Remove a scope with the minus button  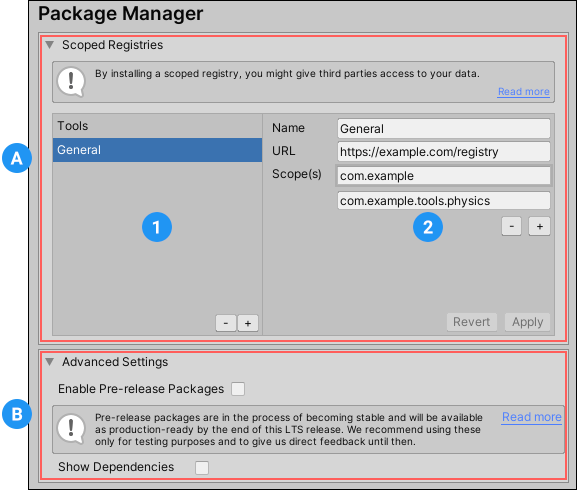(x=511, y=226)
